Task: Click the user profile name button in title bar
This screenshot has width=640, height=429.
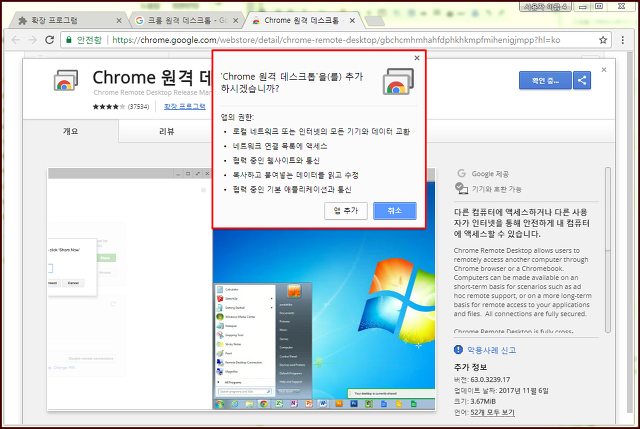Action: (x=545, y=7)
